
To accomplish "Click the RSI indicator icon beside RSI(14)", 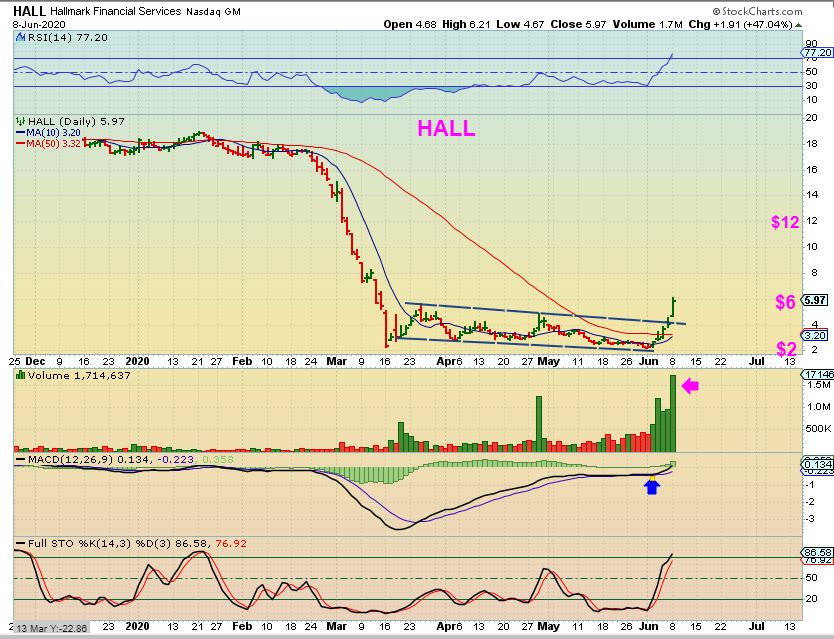I will [21, 37].
